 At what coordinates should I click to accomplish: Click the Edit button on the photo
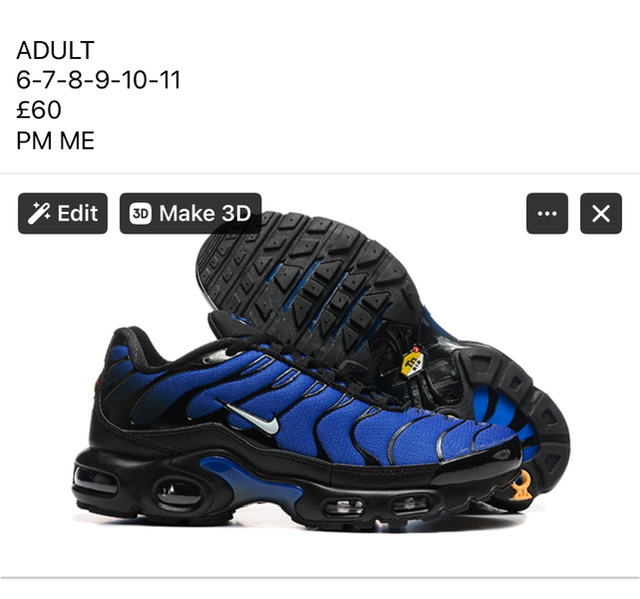click(62, 213)
